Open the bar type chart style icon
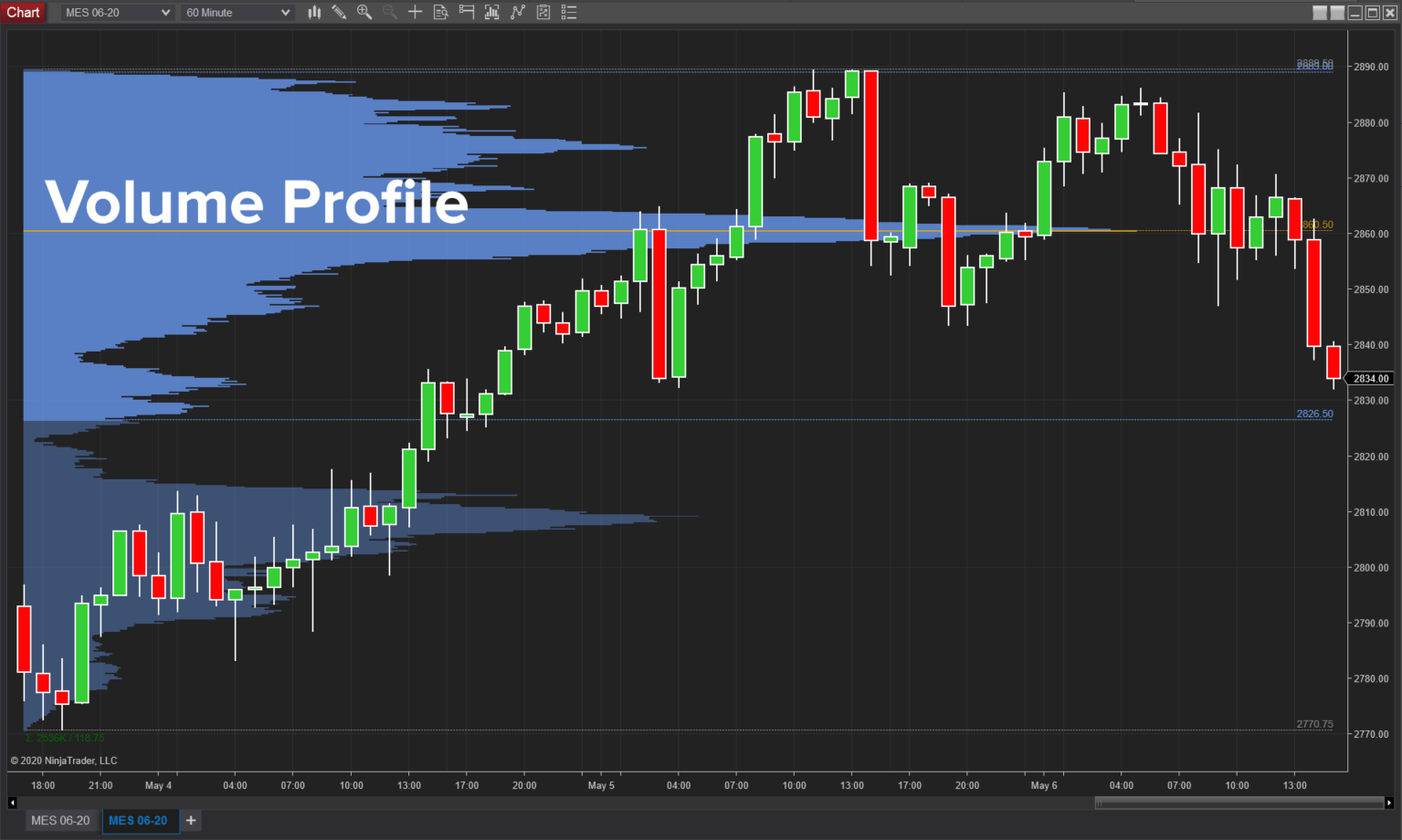 314,12
